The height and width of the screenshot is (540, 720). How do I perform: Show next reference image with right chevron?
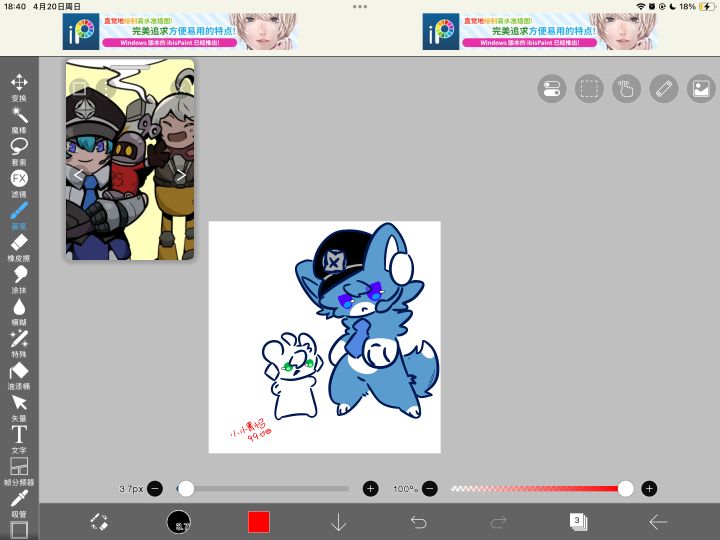coord(181,175)
